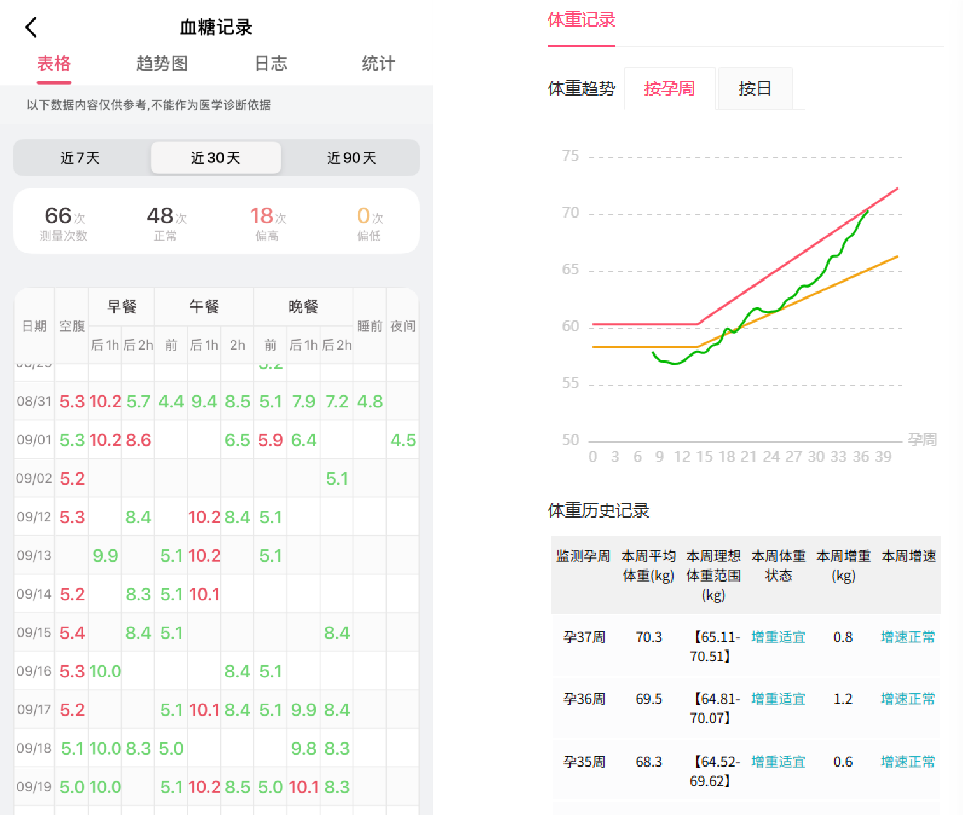Keep 近30天 range selected
The height and width of the screenshot is (816, 965).
click(x=216, y=157)
